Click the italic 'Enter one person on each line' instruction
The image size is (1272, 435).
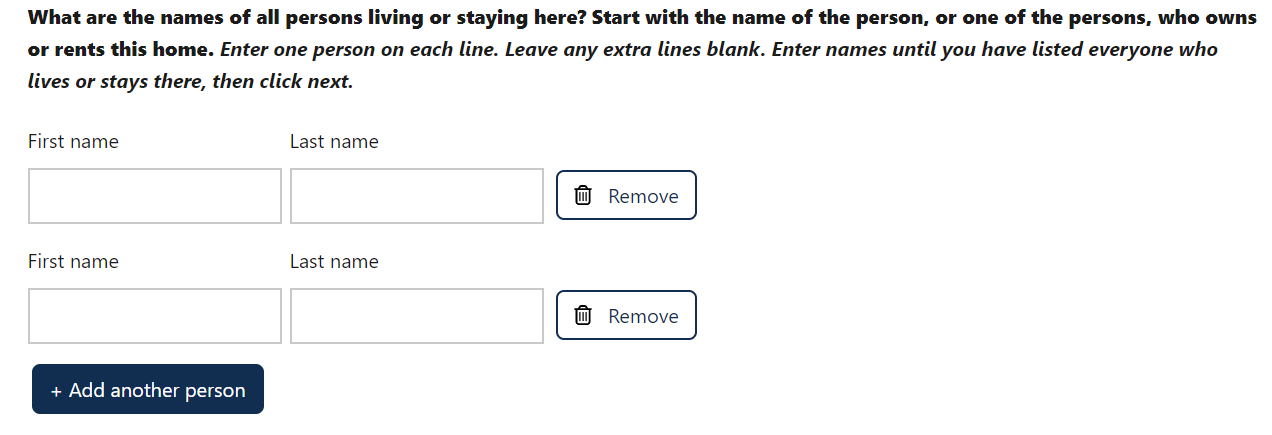coord(360,50)
